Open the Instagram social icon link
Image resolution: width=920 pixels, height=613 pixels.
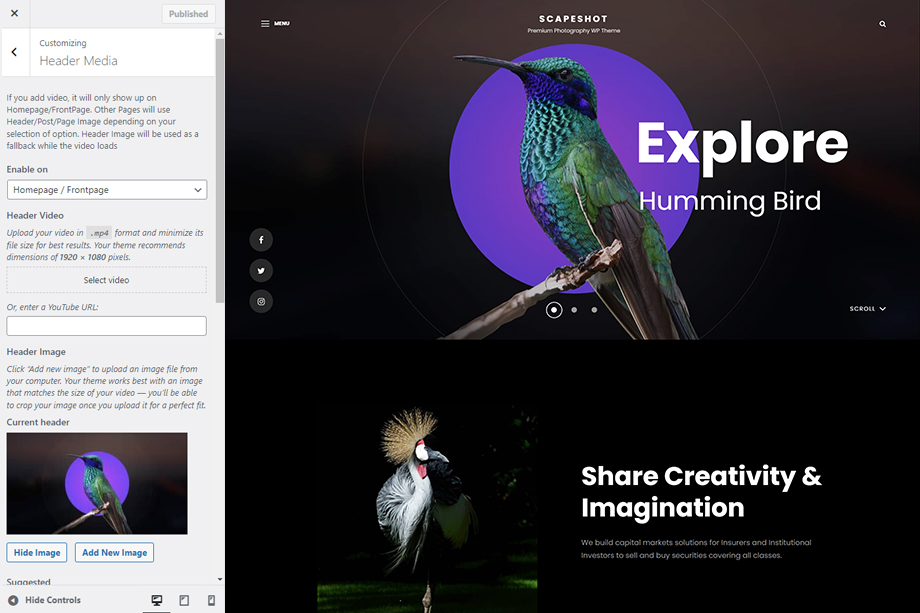[261, 301]
